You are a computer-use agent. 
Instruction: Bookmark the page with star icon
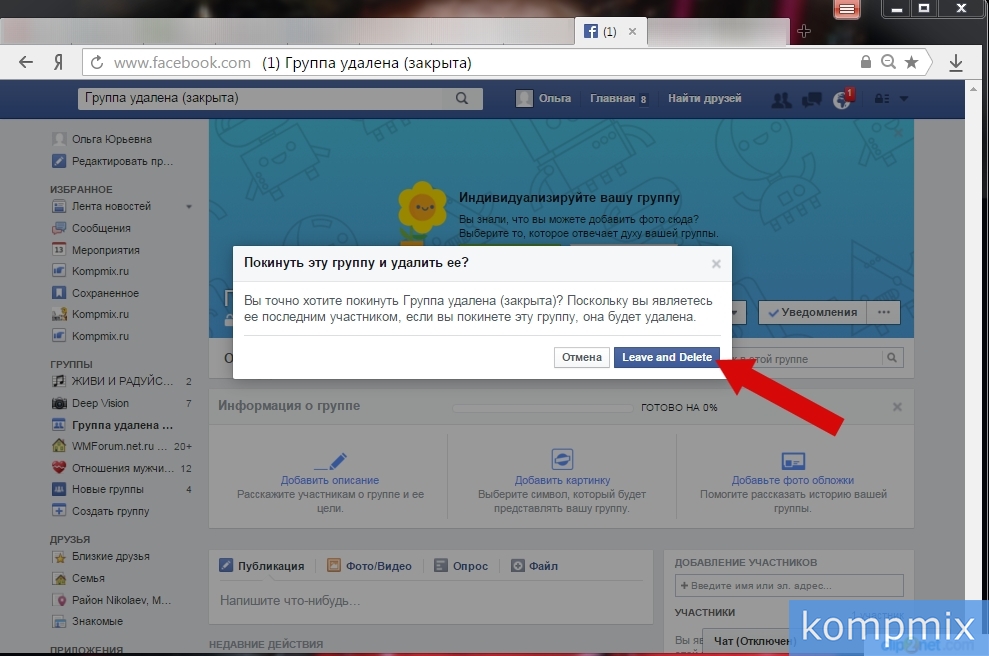(911, 62)
